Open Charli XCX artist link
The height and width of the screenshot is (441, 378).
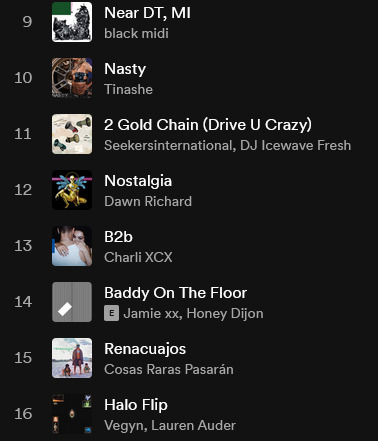(138, 257)
